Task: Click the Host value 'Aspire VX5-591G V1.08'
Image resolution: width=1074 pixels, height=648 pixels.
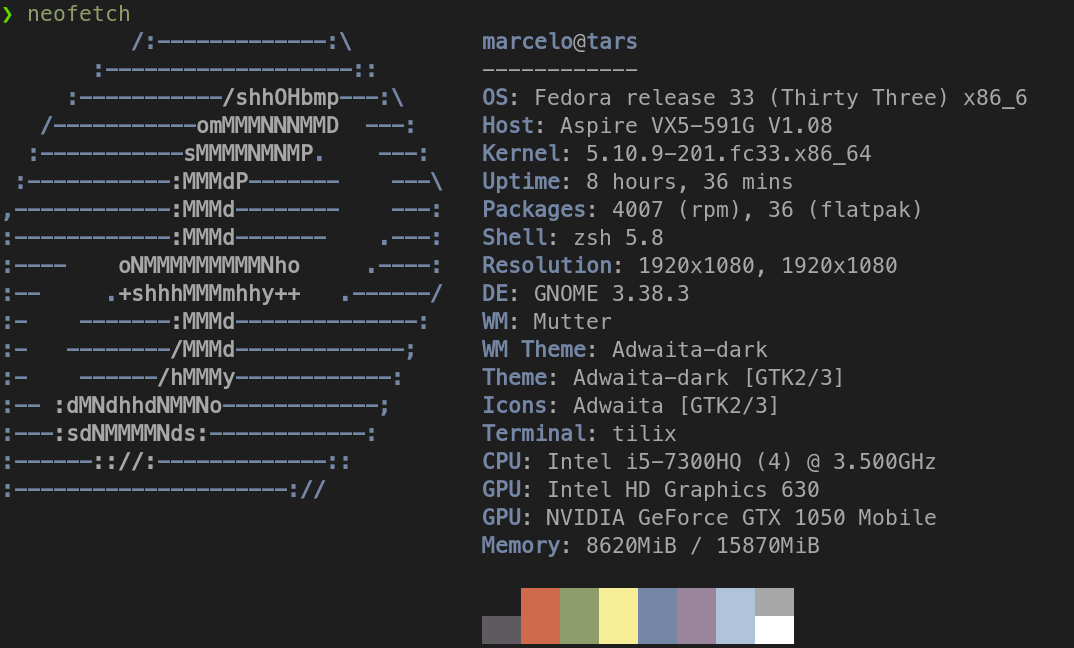Action: (x=696, y=126)
